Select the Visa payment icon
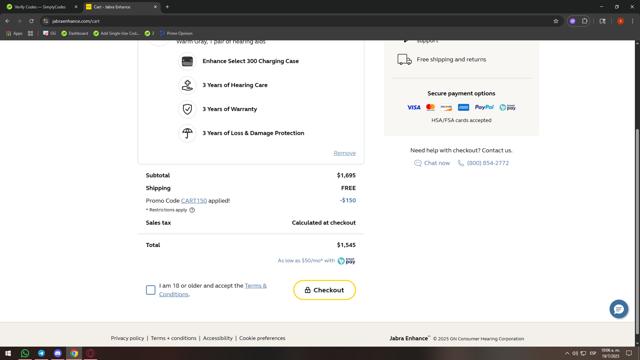Viewport: 640px width, 360px height. coord(414,107)
